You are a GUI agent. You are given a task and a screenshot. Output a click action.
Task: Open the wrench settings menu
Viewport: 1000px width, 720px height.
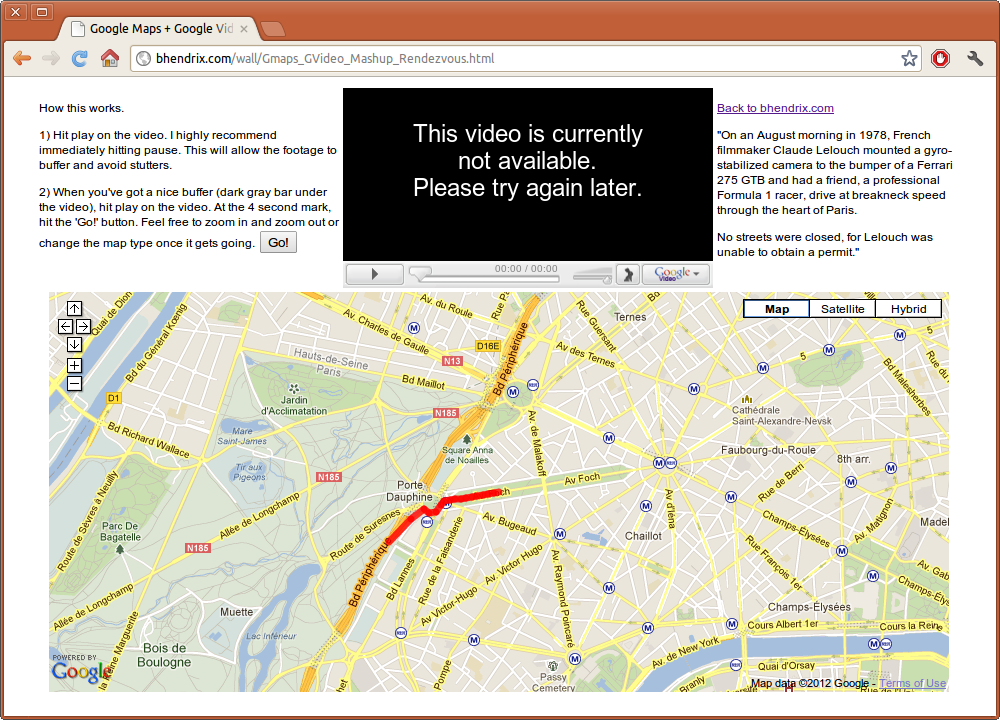pos(975,59)
